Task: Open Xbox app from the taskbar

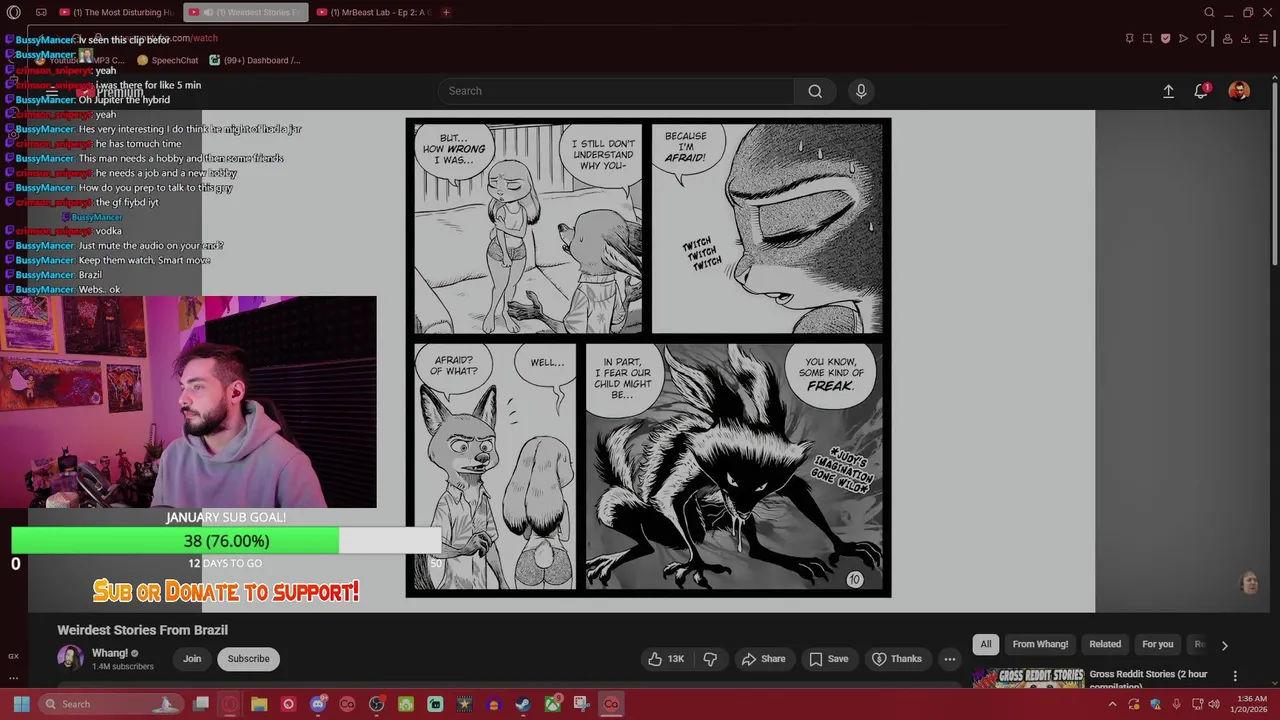Action: pyautogui.click(x=552, y=704)
